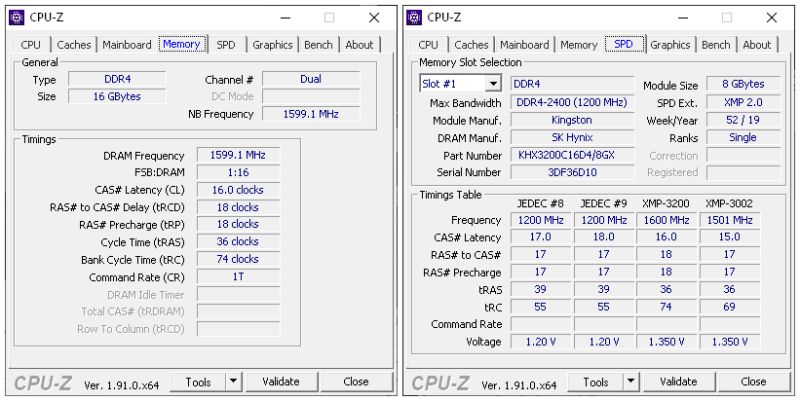Viewport: 800px width, 401px height.
Task: Open About tab in right window
Action: [x=757, y=45]
